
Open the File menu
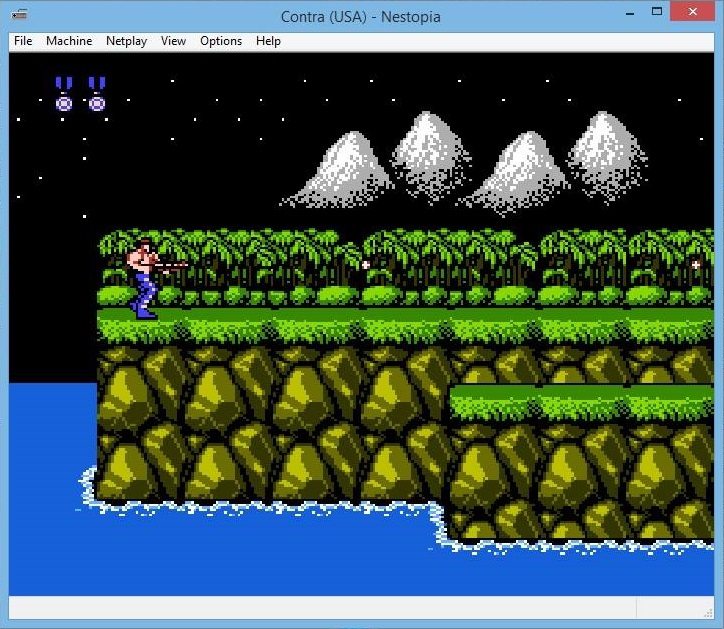tap(23, 41)
